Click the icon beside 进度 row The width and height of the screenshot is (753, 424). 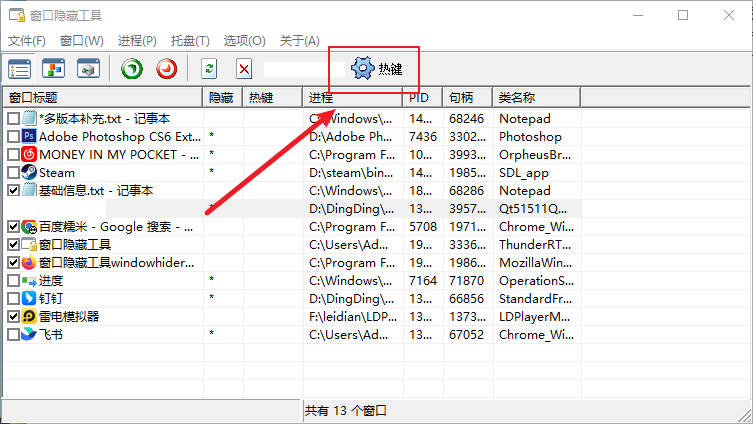click(29, 281)
